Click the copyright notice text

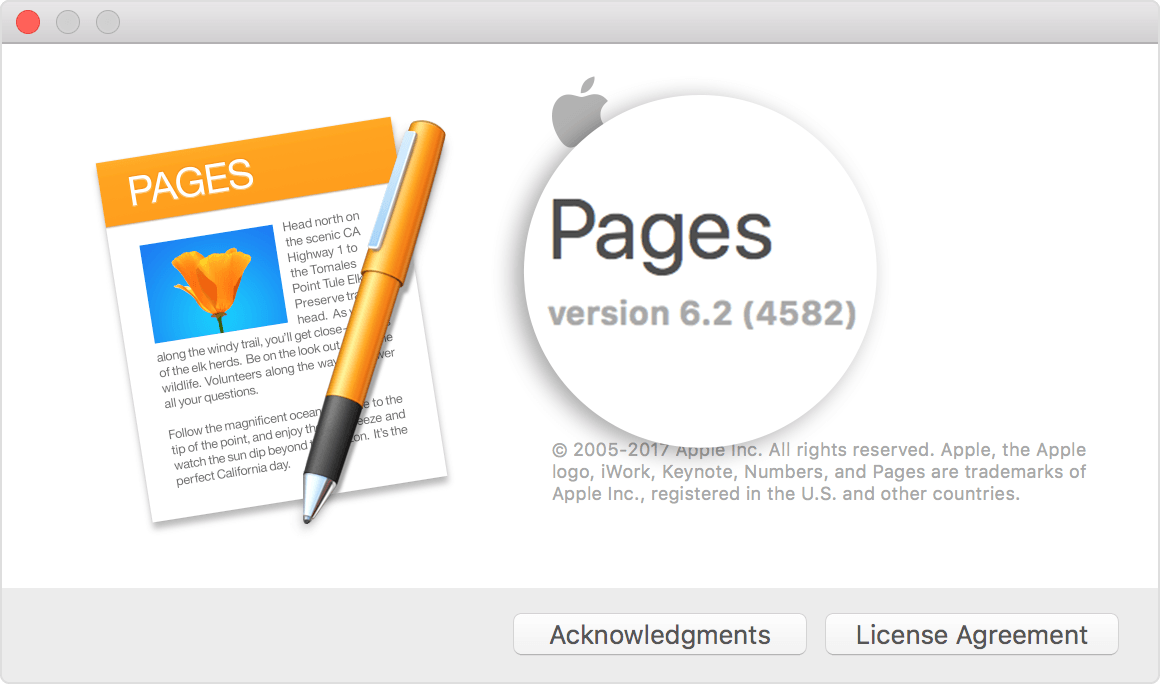pyautogui.click(x=819, y=472)
